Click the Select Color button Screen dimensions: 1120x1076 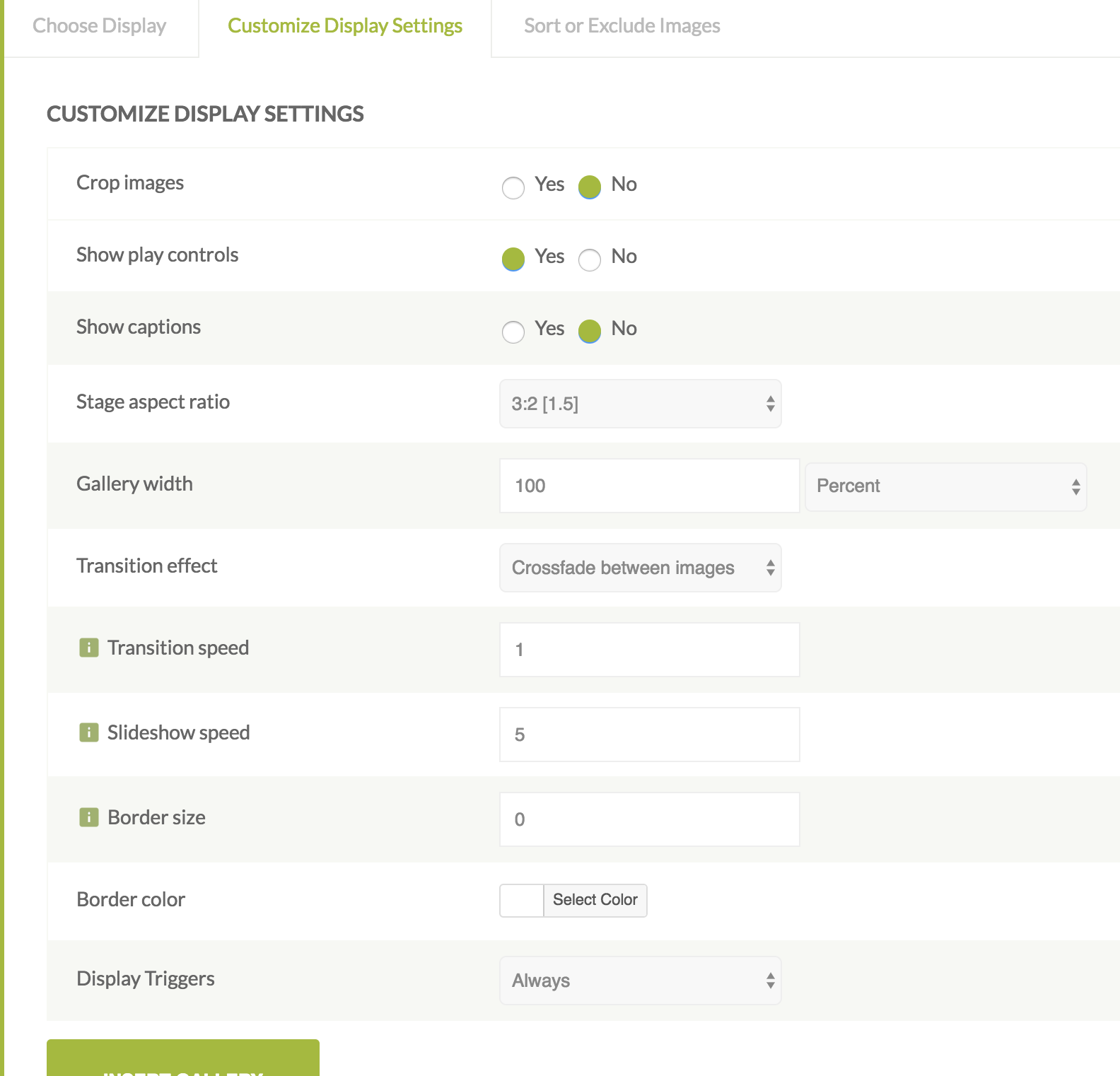pyautogui.click(x=595, y=900)
